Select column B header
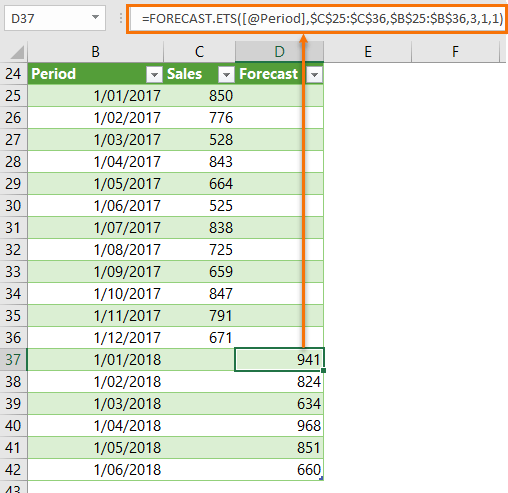This screenshot has width=508, height=493. pyautogui.click(x=95, y=52)
